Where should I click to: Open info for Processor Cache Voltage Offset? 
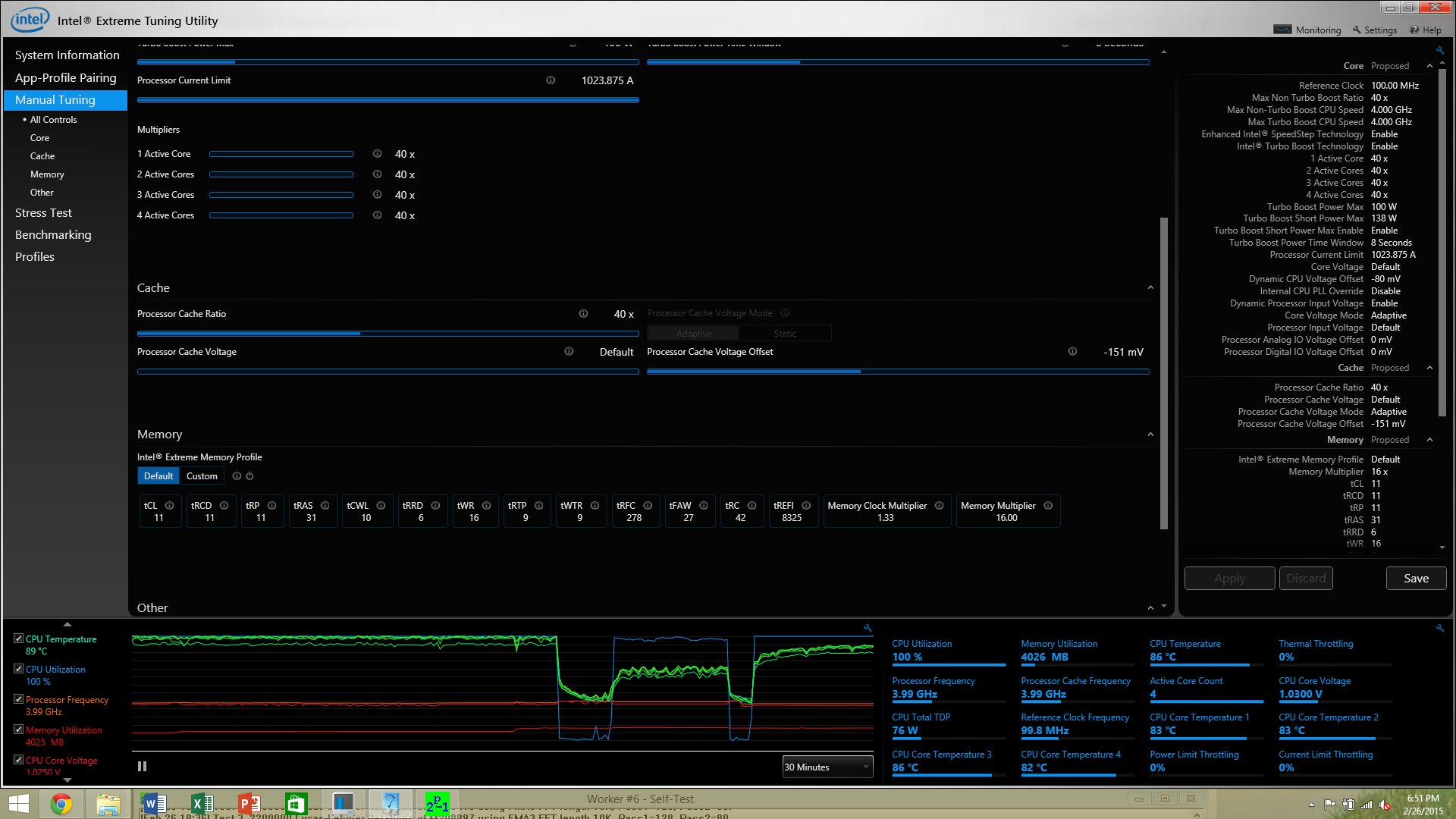(x=1072, y=352)
